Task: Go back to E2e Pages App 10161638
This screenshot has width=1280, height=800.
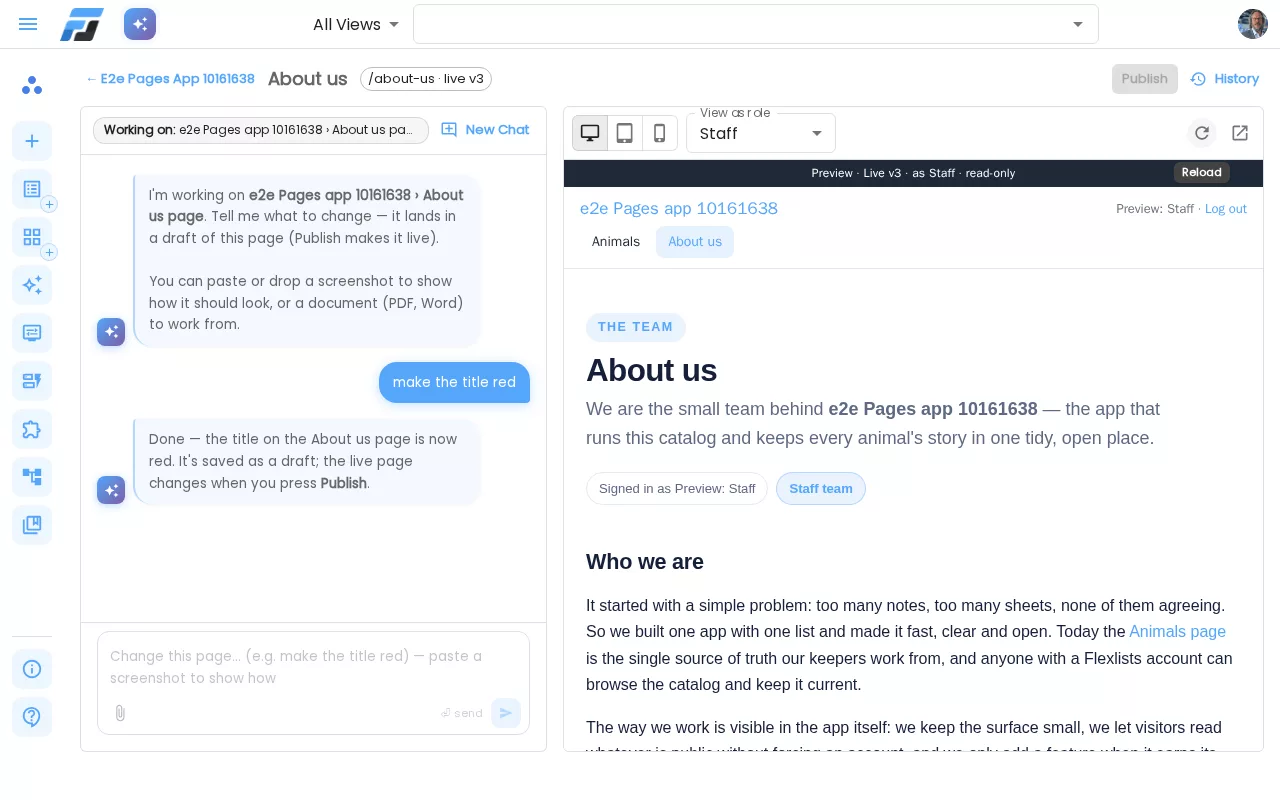Action: click(170, 79)
